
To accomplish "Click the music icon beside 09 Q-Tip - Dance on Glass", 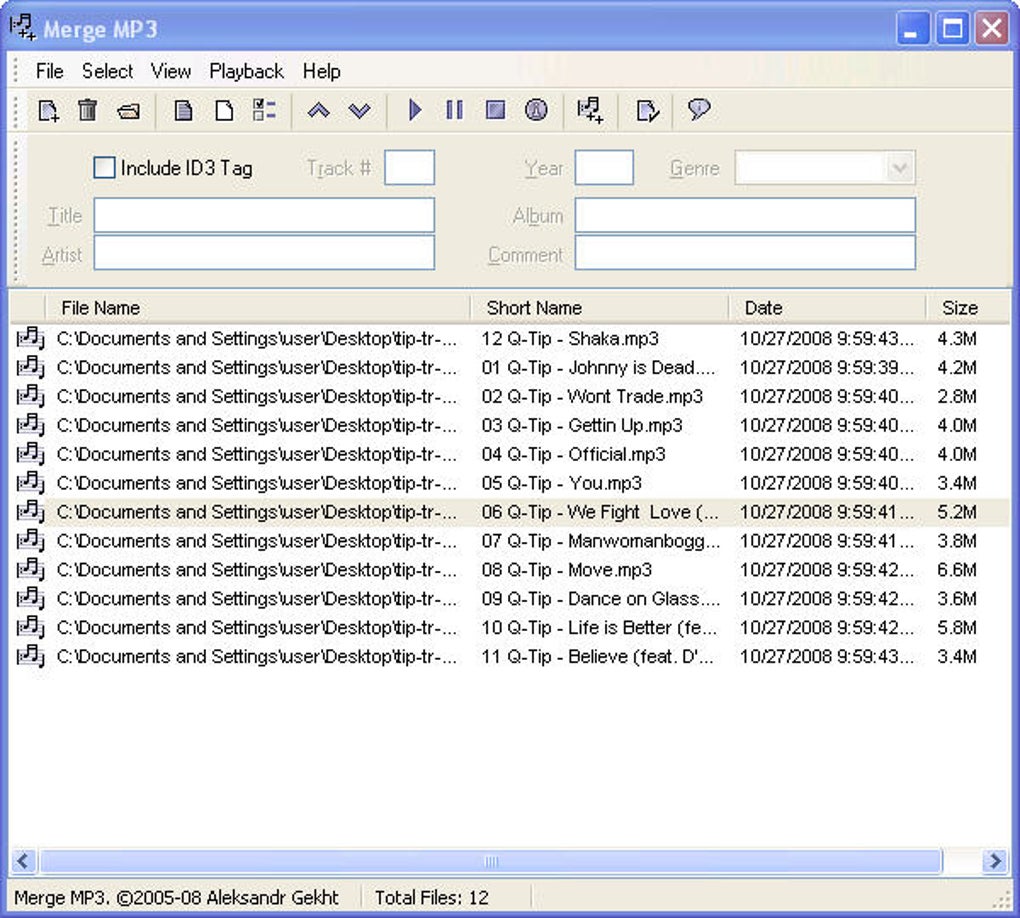I will [x=31, y=599].
